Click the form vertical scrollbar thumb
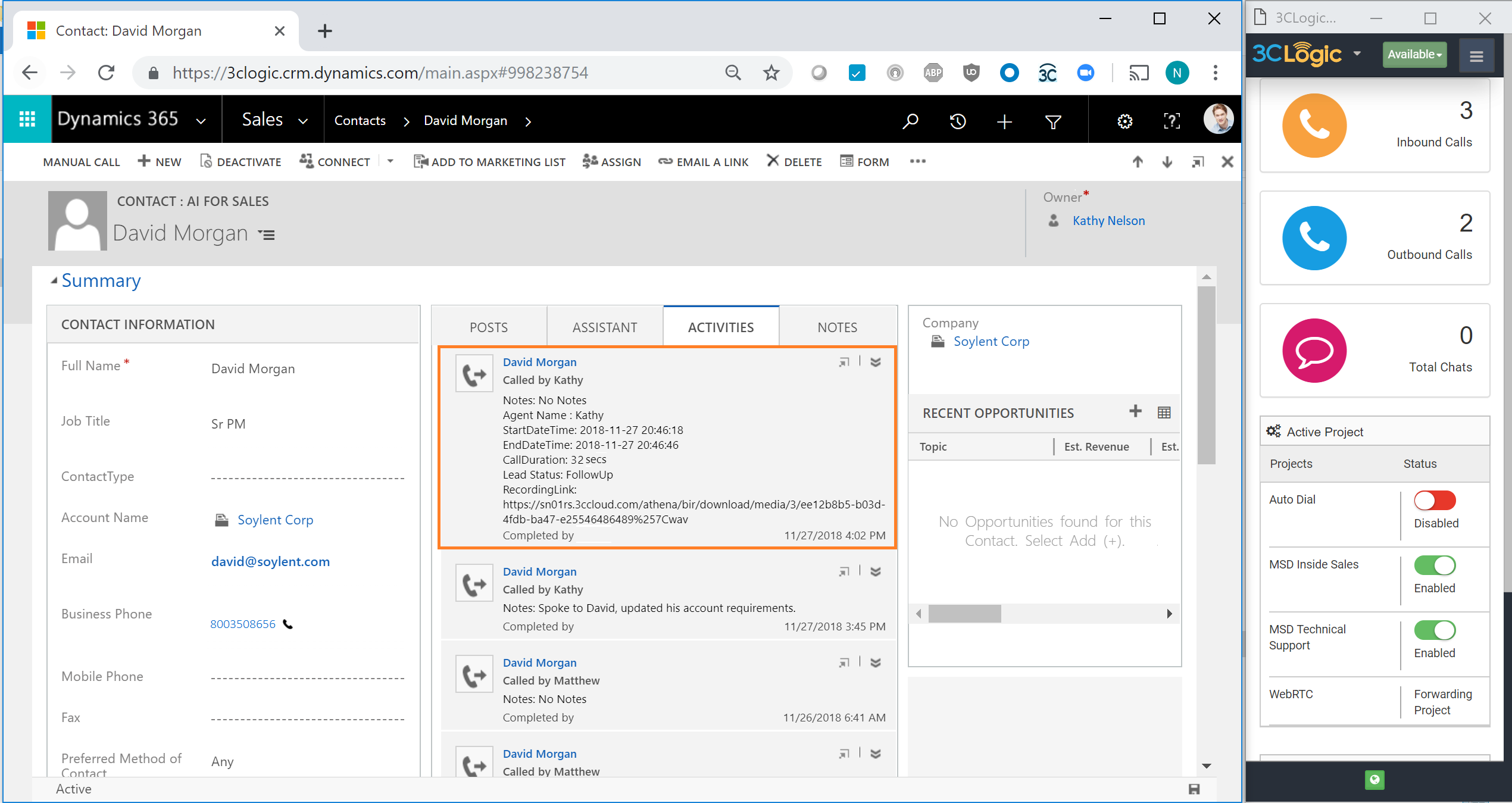This screenshot has height=803, width=1512. [1207, 375]
